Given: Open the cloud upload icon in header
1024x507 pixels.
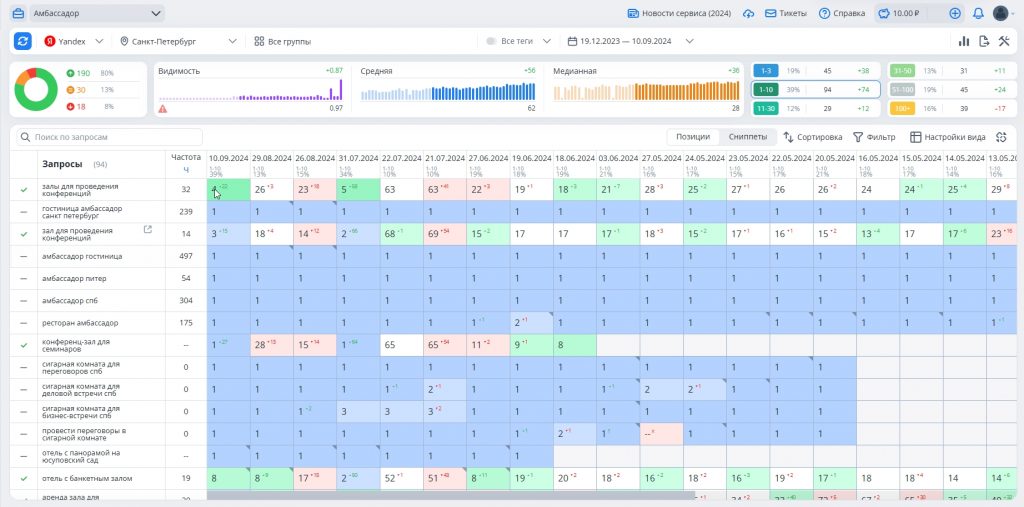Looking at the screenshot, I should [x=749, y=14].
